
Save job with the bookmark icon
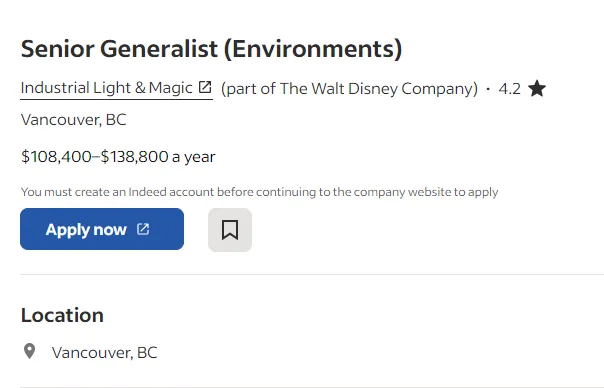[x=230, y=230]
